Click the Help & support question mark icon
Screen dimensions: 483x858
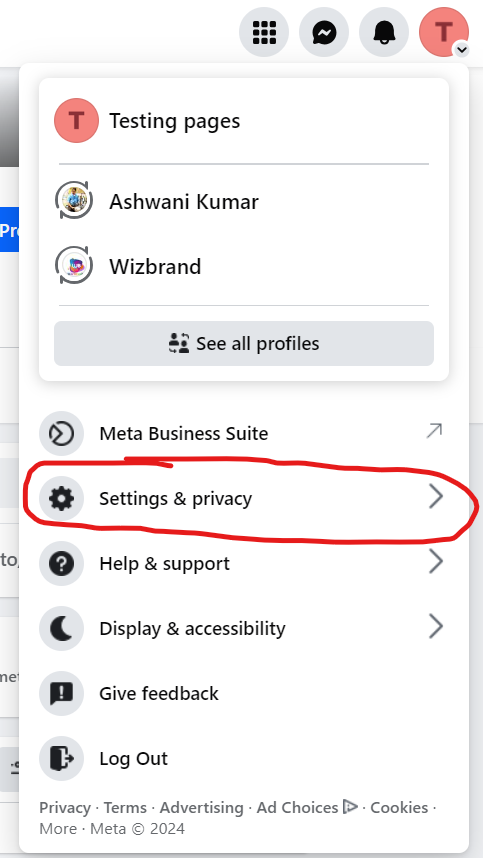click(x=61, y=564)
